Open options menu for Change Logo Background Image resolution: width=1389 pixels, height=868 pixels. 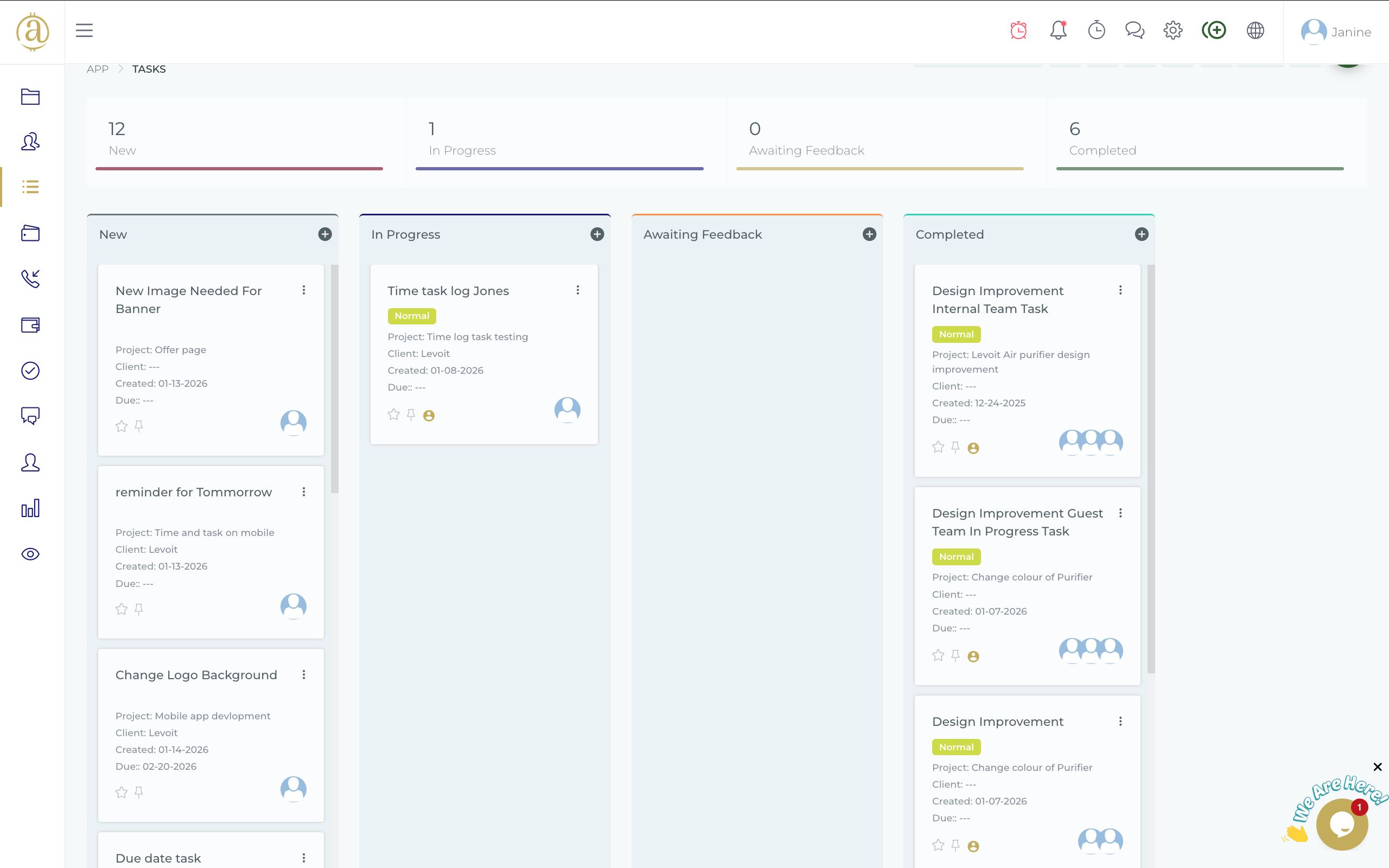(x=304, y=675)
